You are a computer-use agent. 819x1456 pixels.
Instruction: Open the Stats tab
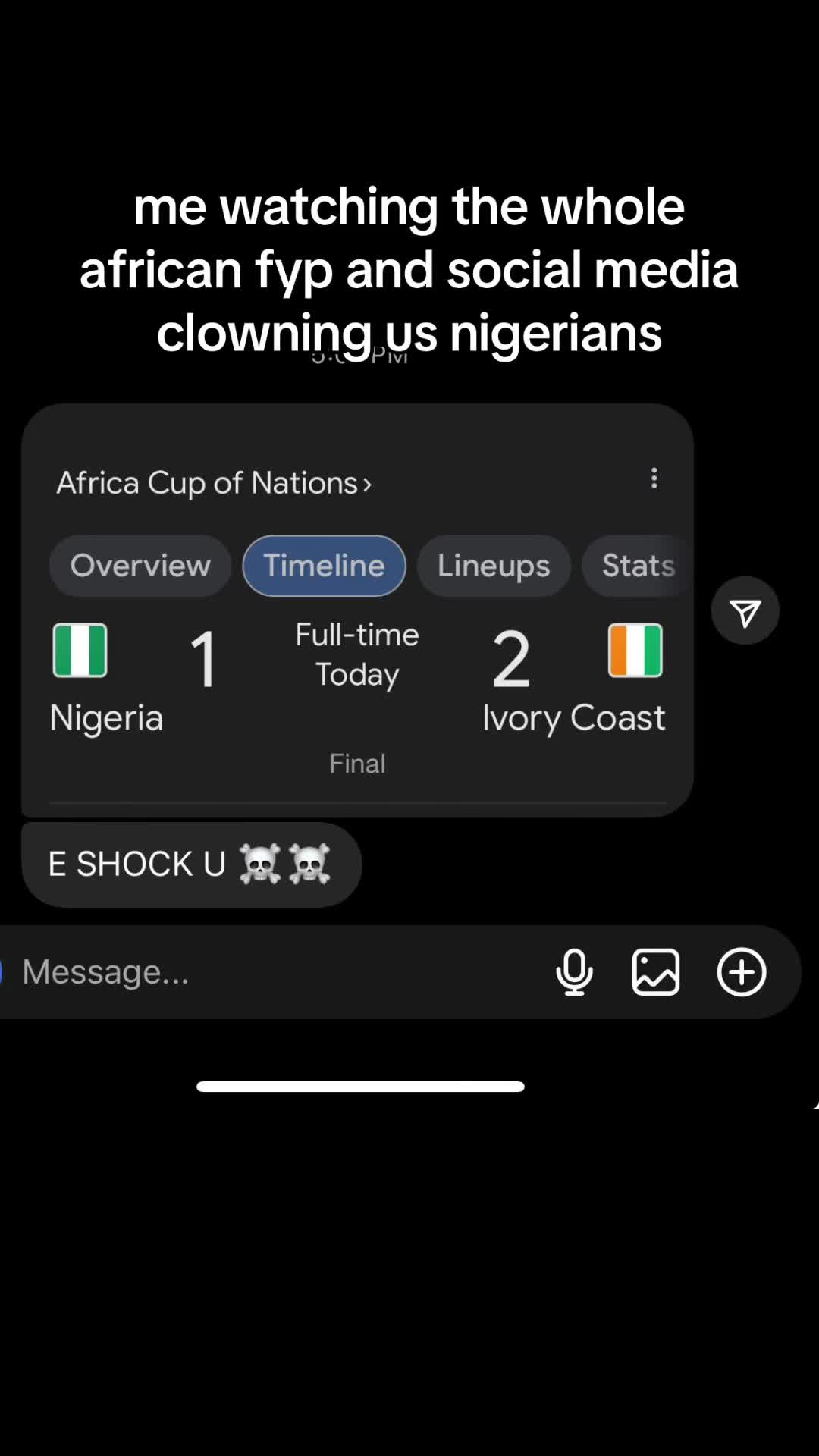638,566
